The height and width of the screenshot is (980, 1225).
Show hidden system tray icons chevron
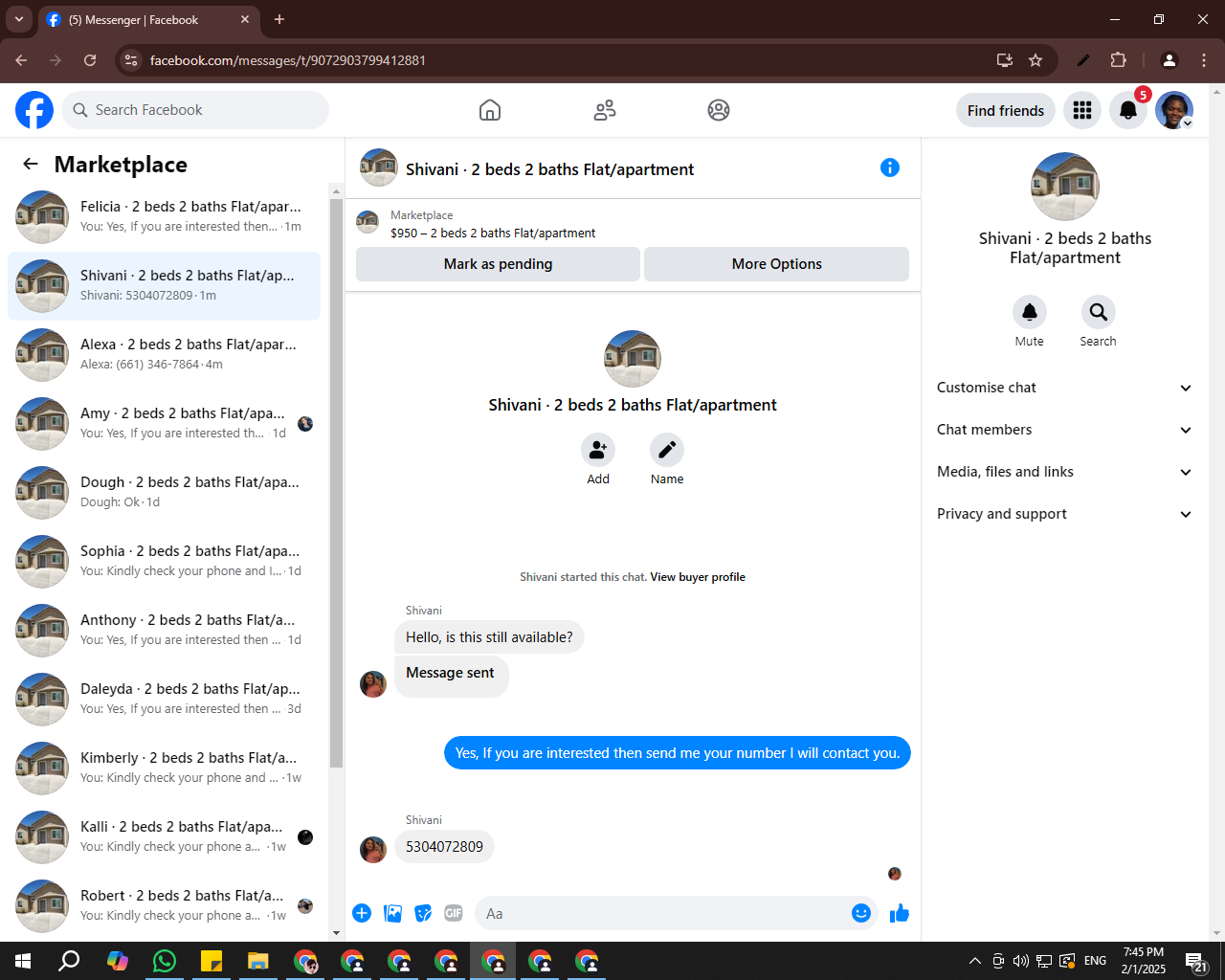pyautogui.click(x=974, y=961)
